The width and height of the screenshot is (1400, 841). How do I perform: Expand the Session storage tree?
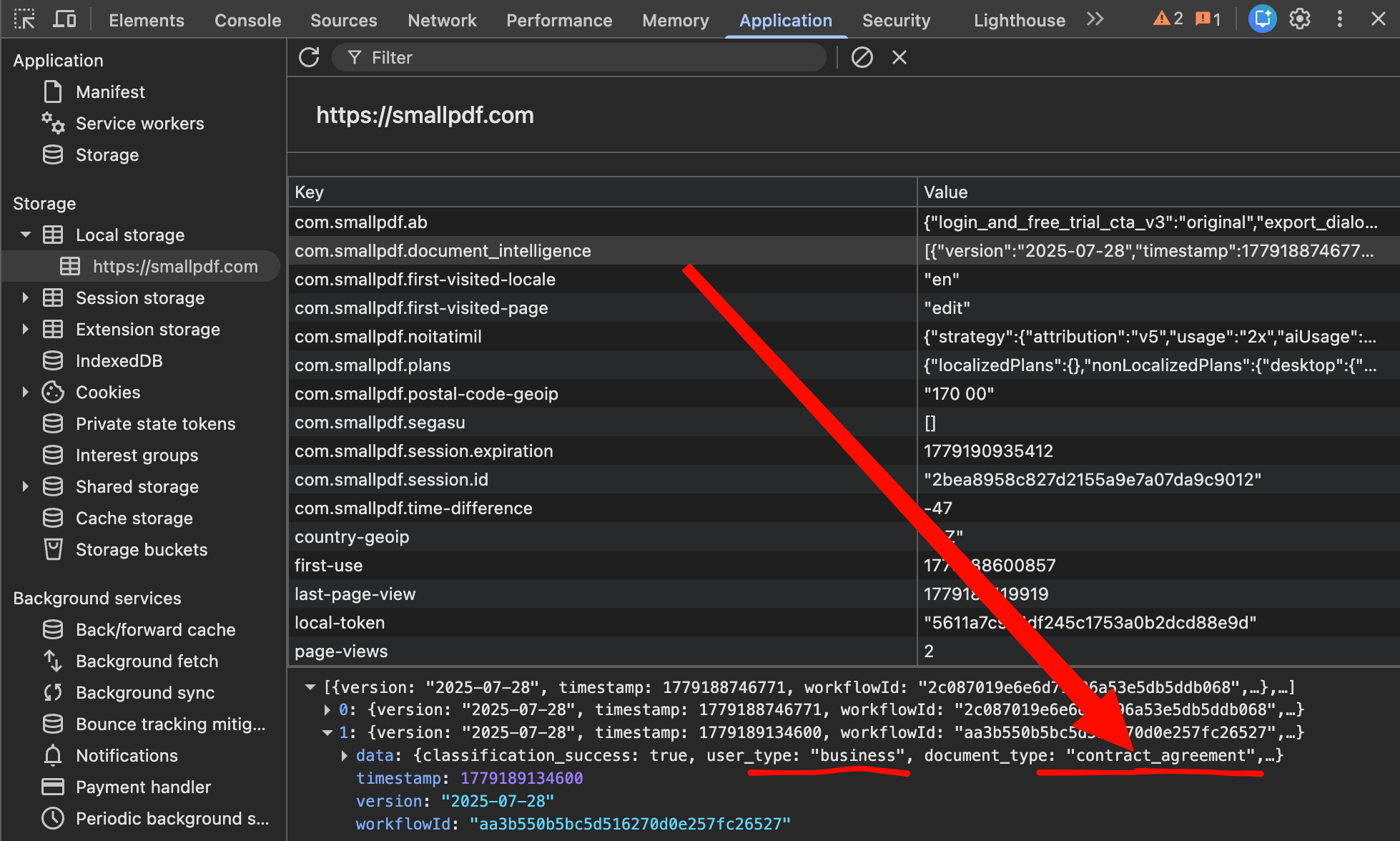[26, 297]
